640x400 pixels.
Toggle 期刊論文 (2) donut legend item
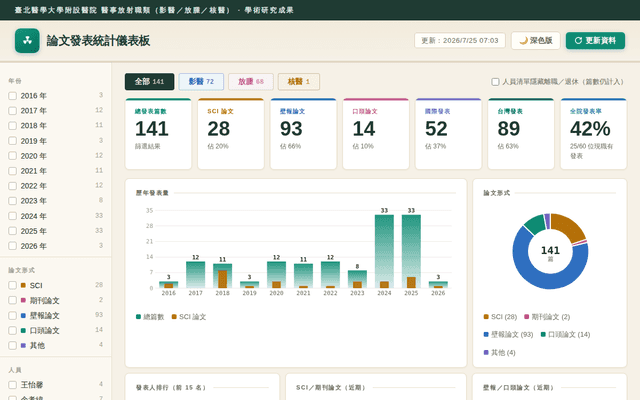(x=547, y=317)
